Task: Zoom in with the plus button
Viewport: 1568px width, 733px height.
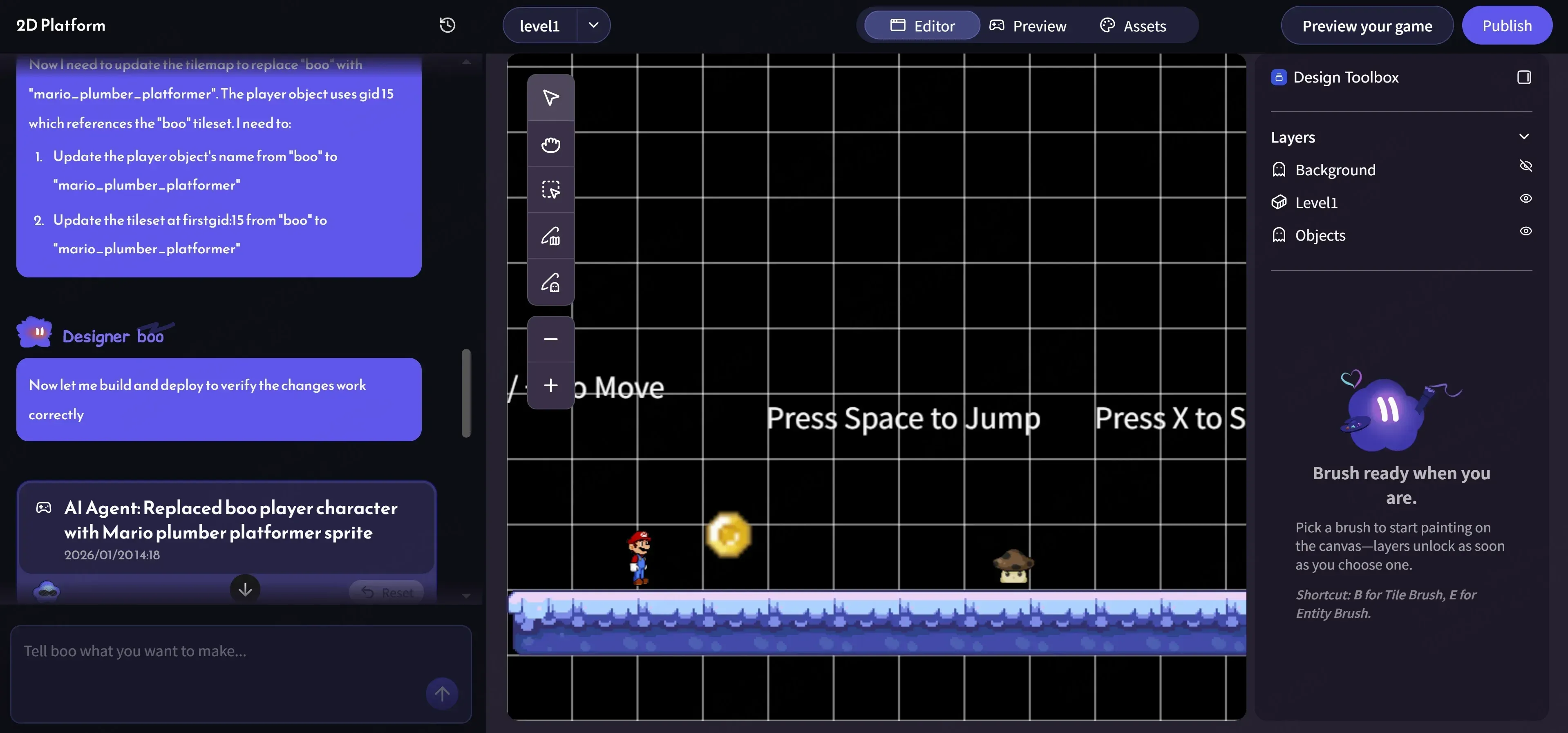Action: (550, 385)
